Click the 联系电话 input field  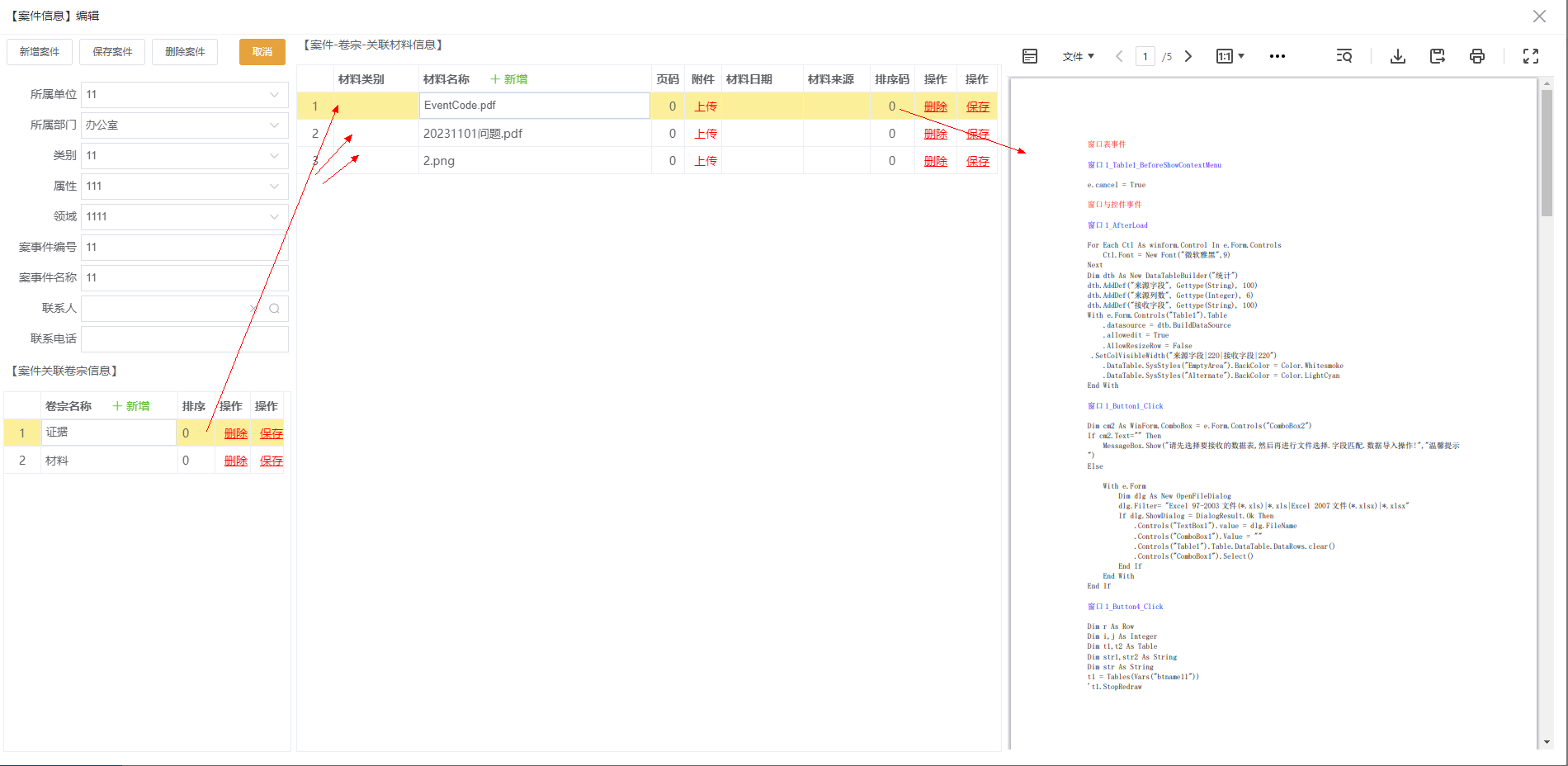point(185,339)
